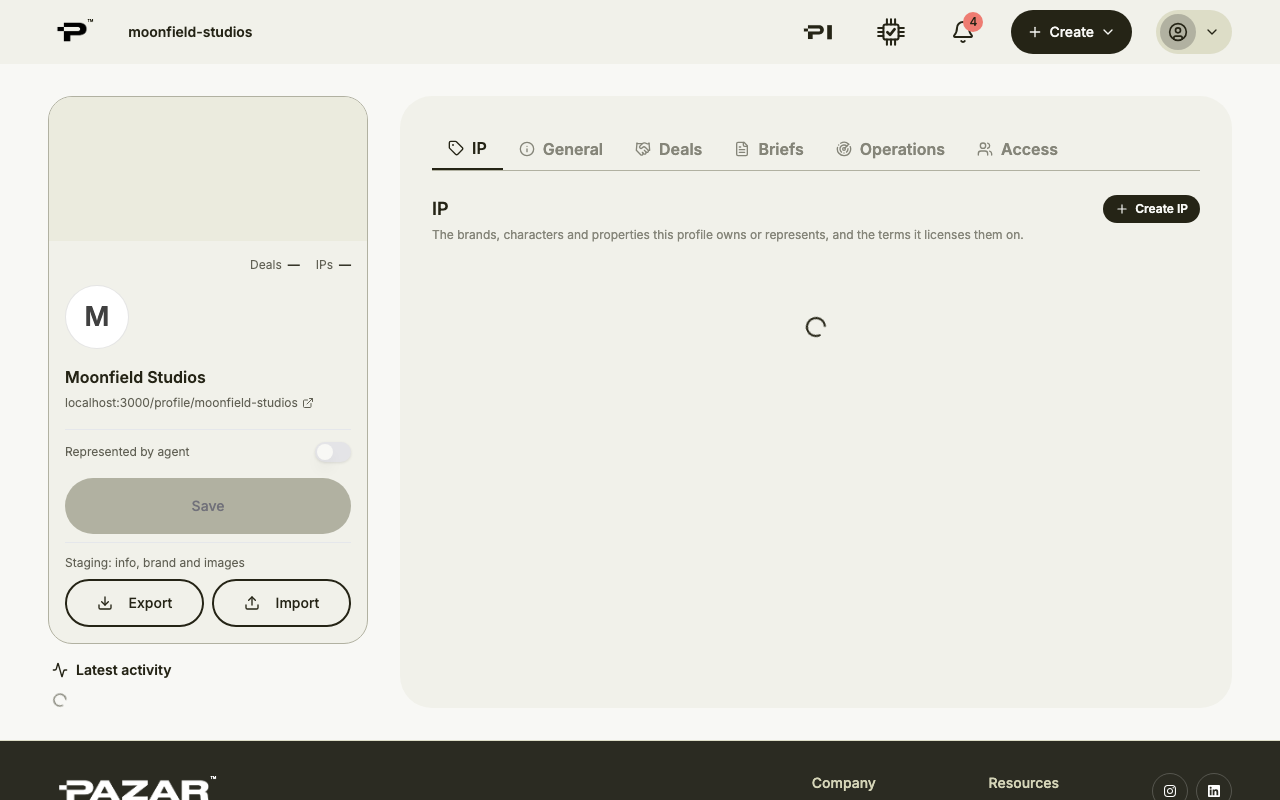Click the Create IP button
Image resolution: width=1280 pixels, height=800 pixels.
click(x=1151, y=209)
